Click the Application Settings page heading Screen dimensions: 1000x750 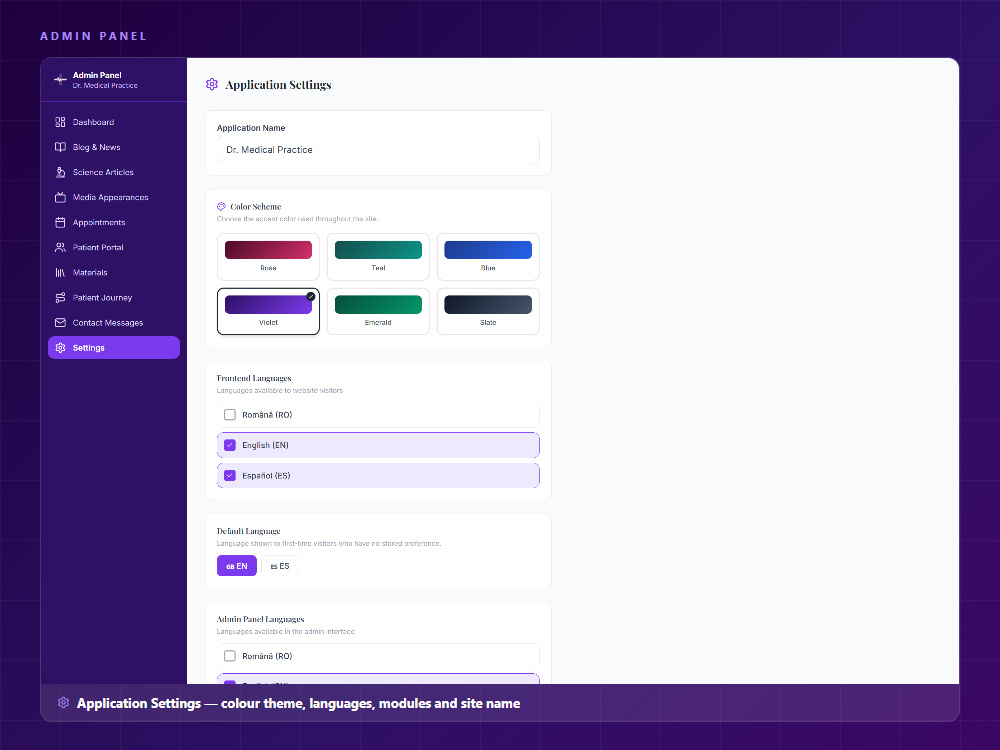(x=278, y=85)
